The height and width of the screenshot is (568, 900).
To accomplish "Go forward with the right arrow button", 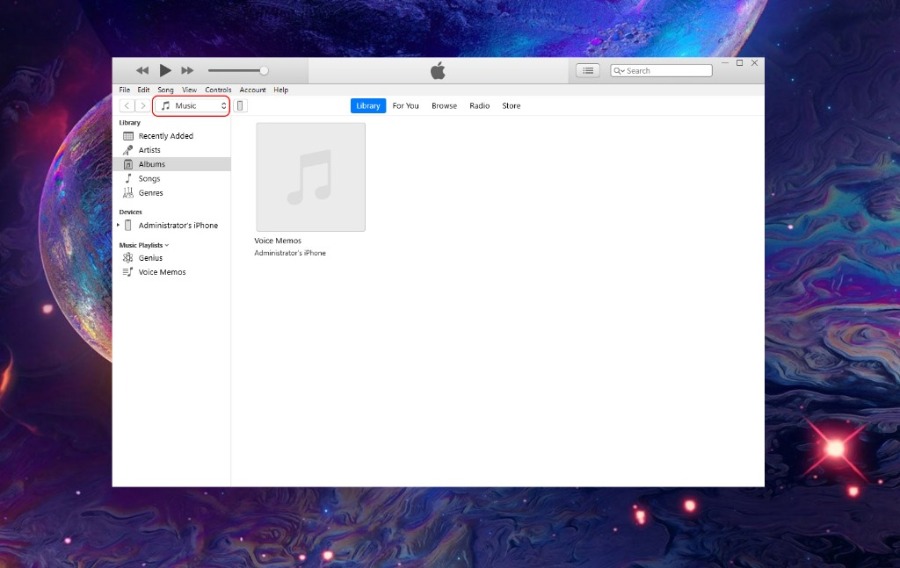I will (x=143, y=106).
